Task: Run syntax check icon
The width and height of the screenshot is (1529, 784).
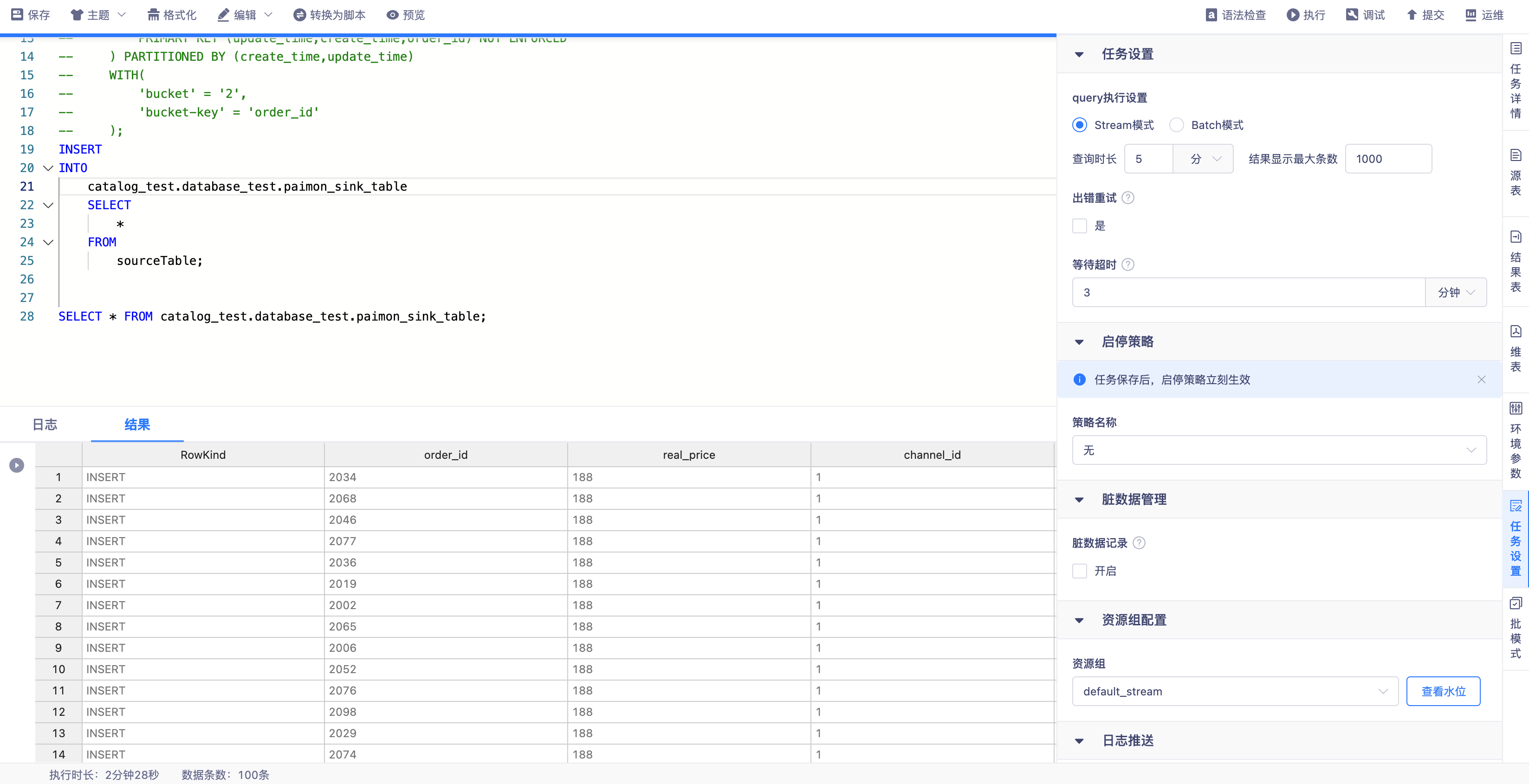Action: tap(1212, 15)
